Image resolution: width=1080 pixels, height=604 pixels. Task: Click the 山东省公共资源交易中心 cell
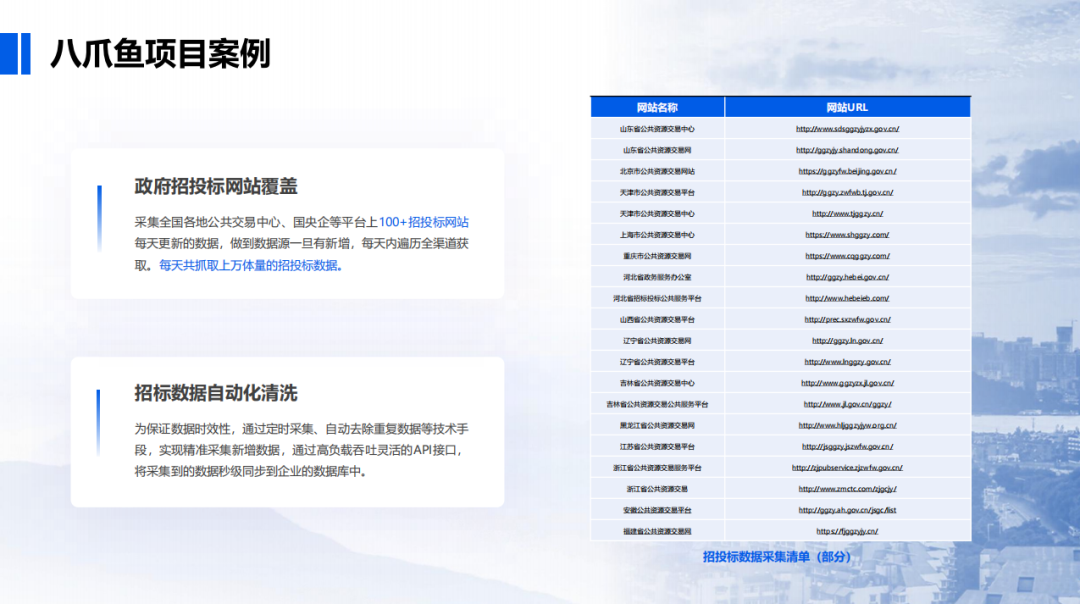coord(657,129)
